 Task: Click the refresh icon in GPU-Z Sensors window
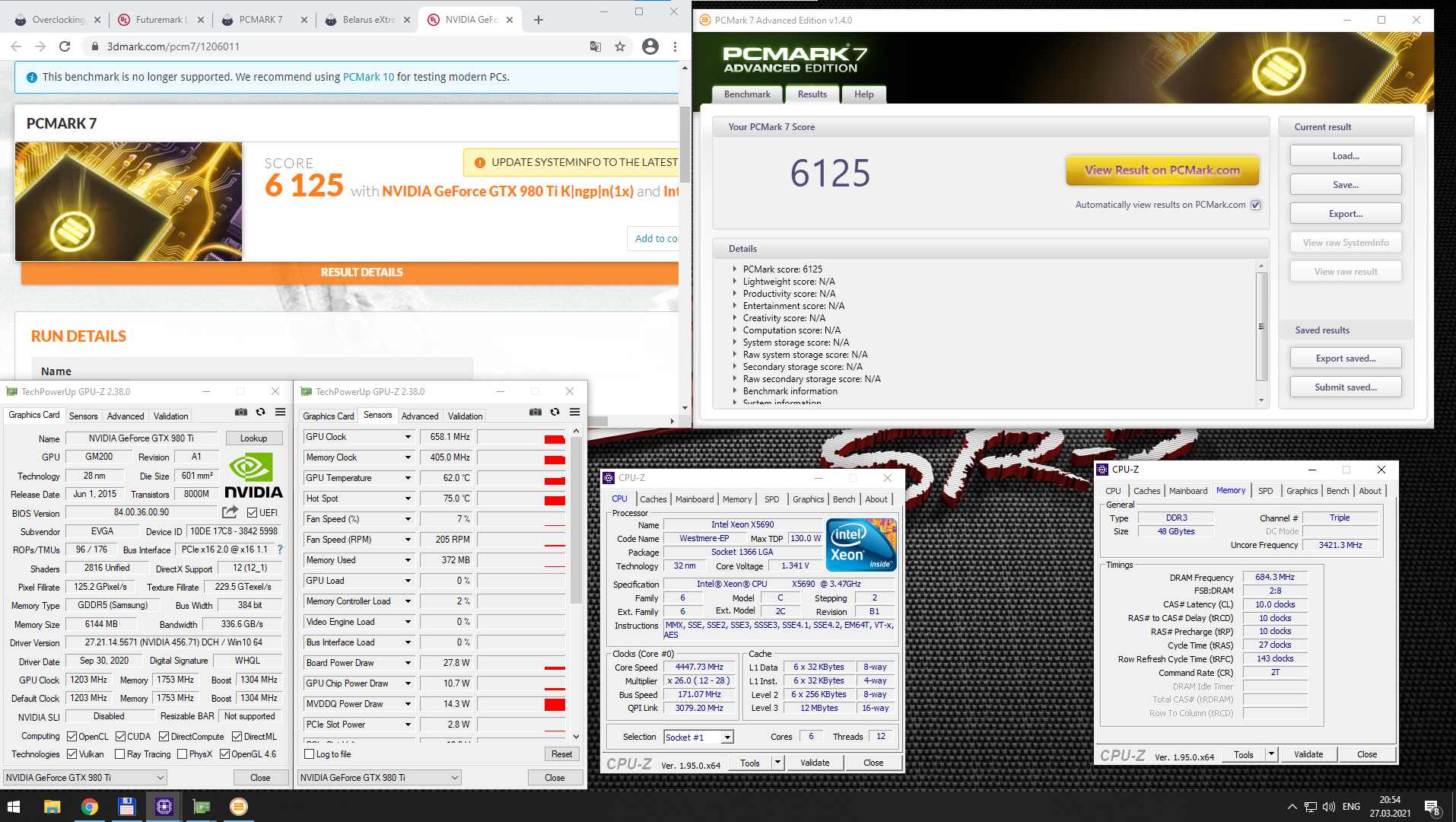pos(555,412)
